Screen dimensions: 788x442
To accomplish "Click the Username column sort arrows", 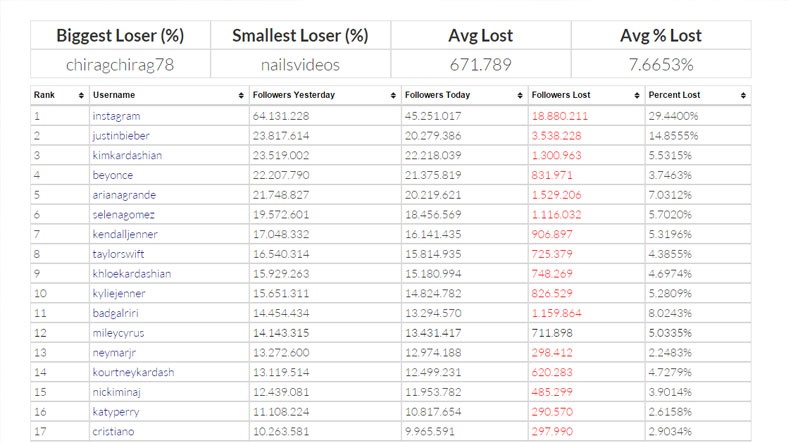I will [x=241, y=95].
